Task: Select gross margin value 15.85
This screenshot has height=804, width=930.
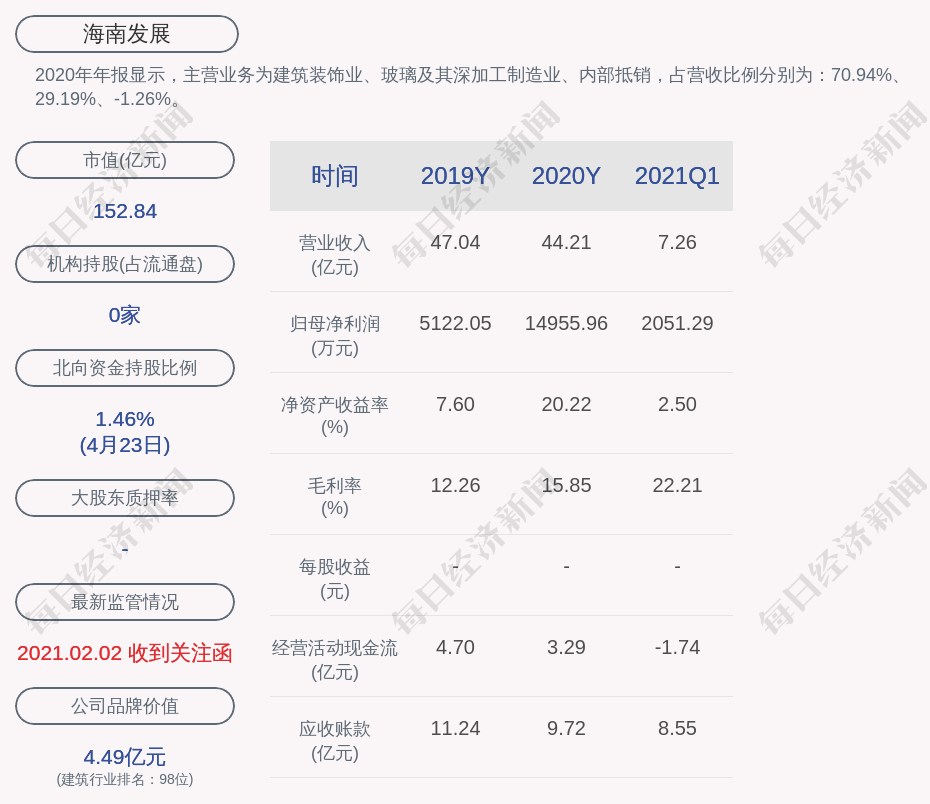Action: 566,486
